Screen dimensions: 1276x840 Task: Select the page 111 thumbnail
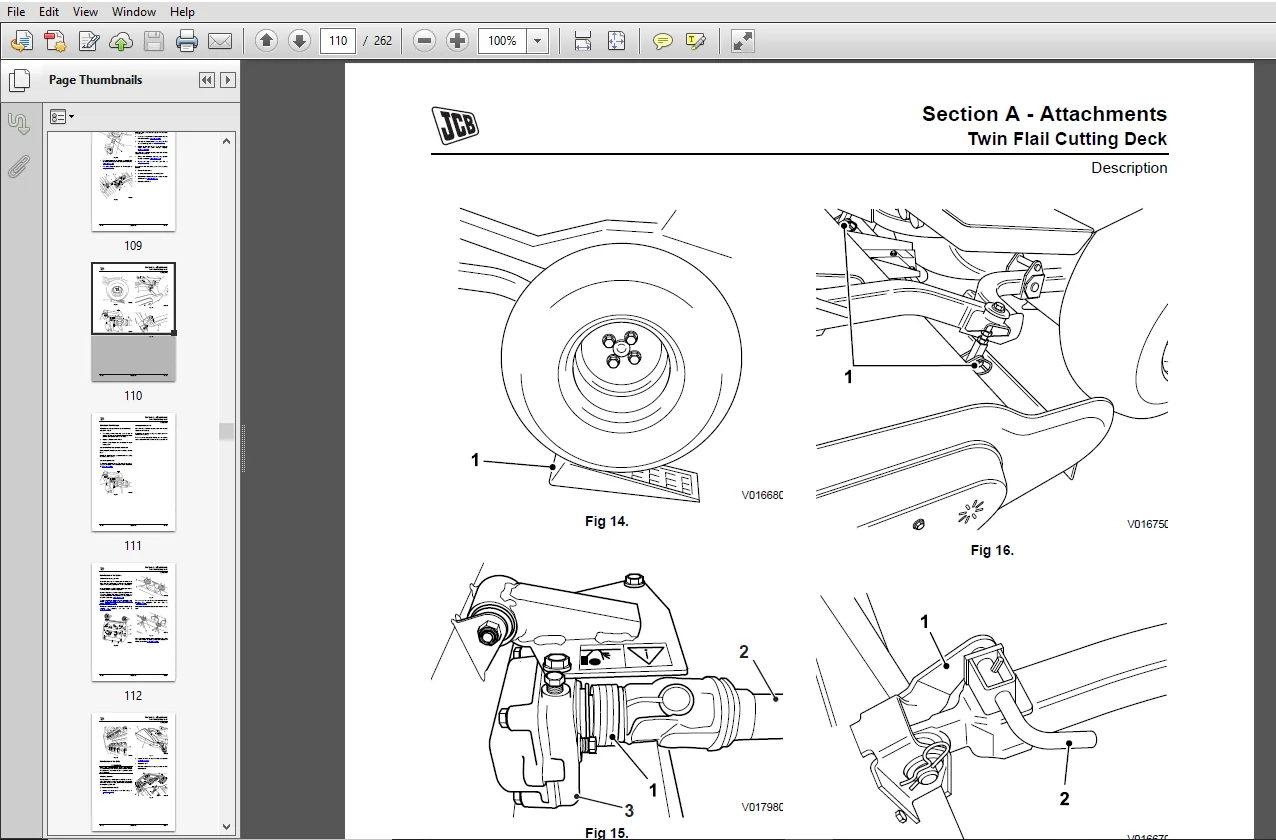133,472
